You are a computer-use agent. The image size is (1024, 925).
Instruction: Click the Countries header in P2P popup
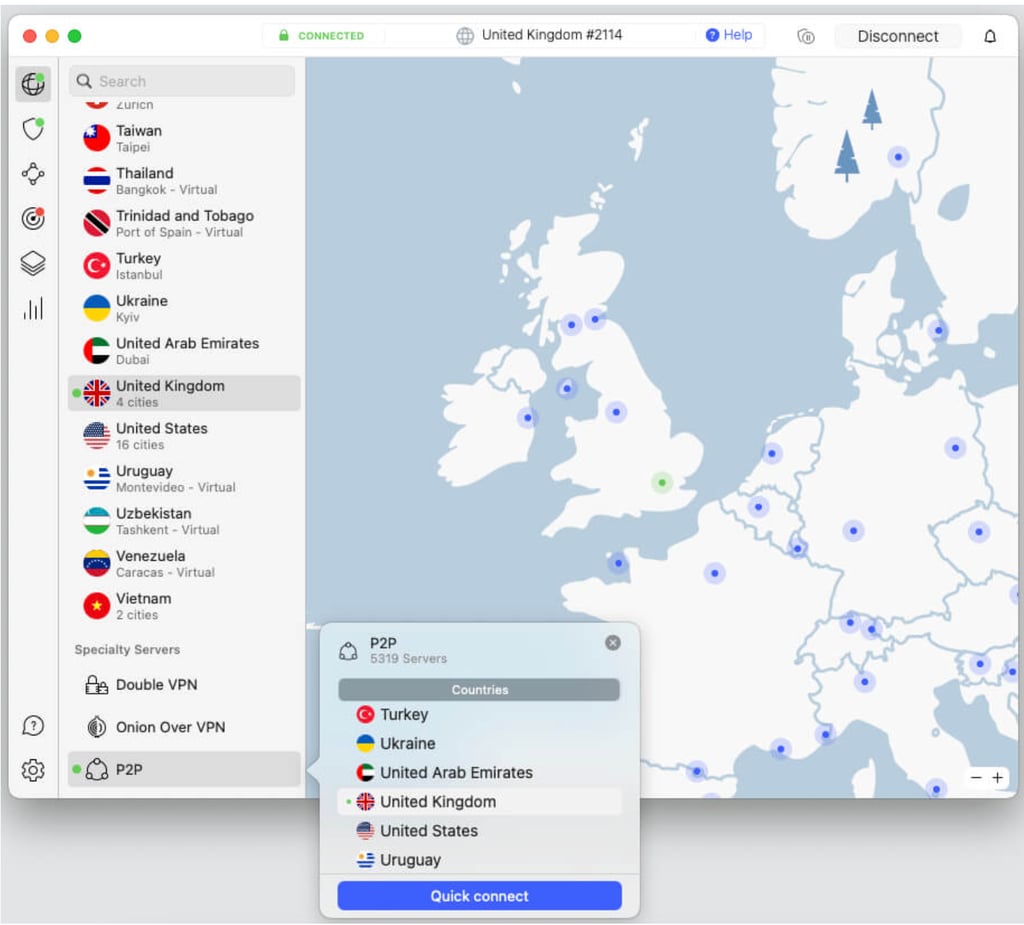(x=479, y=689)
